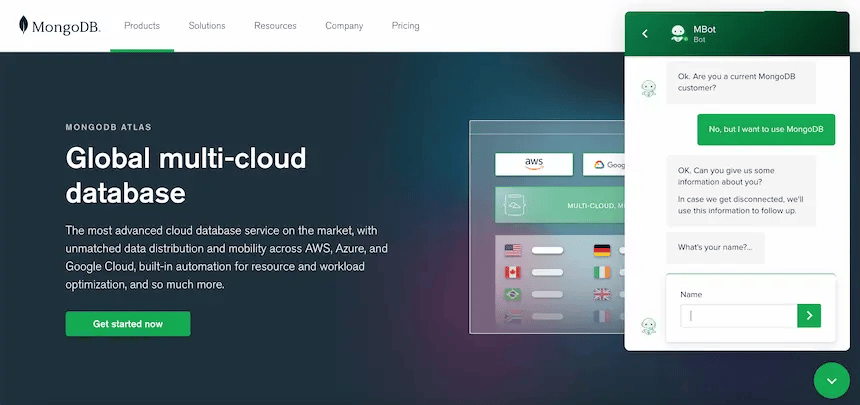The width and height of the screenshot is (860, 405).
Task: Collapse the chat with the round chevron button
Action: click(831, 380)
